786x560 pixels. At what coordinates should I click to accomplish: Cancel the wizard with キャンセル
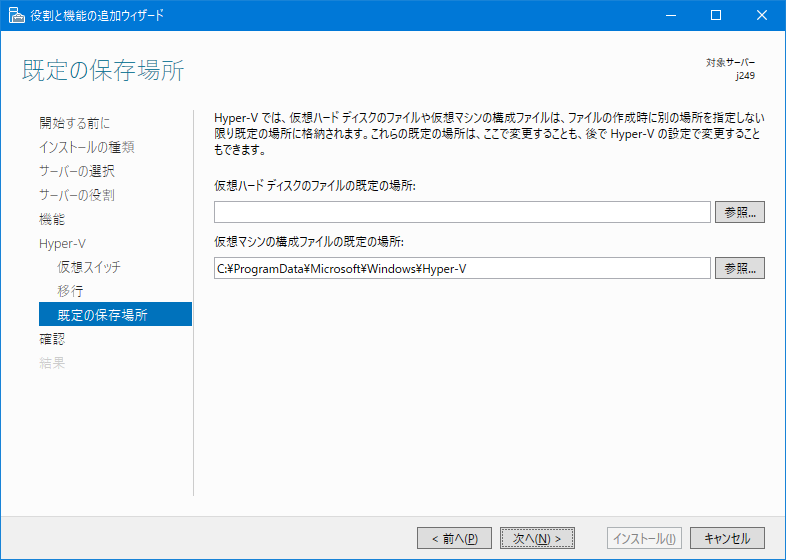click(727, 538)
